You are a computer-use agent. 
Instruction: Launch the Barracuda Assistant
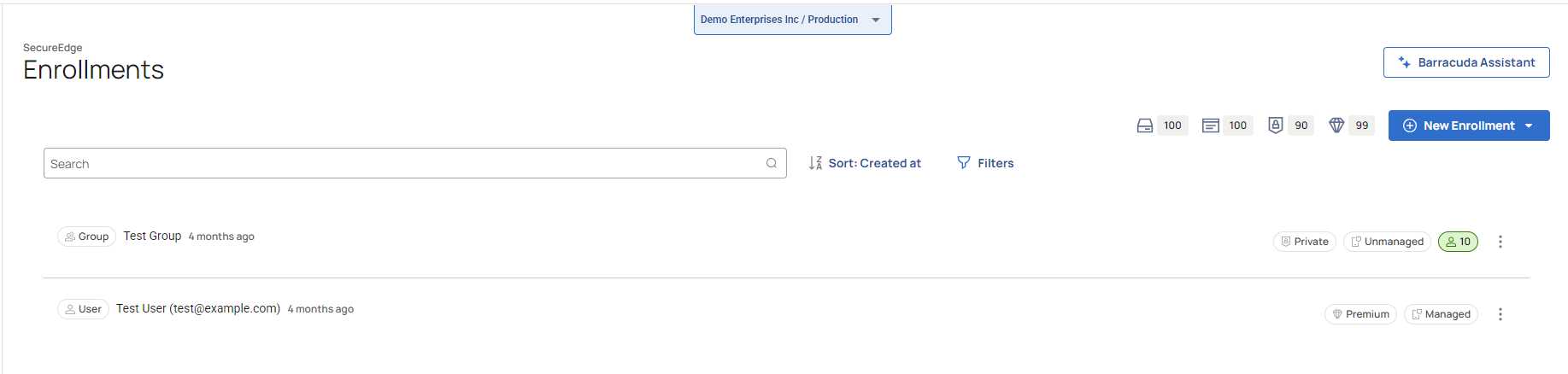tap(1466, 62)
